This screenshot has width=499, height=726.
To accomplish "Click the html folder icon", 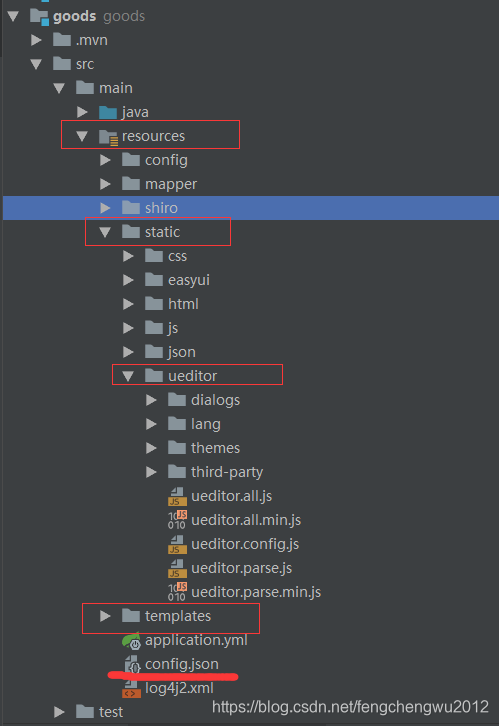I will point(154,304).
